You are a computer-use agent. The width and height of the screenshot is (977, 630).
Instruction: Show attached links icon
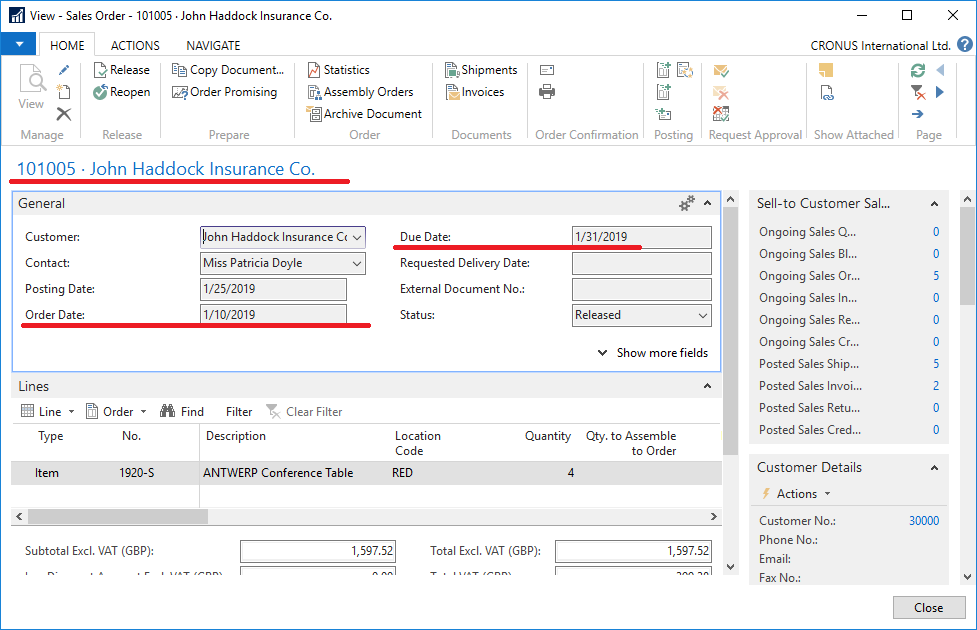[827, 93]
